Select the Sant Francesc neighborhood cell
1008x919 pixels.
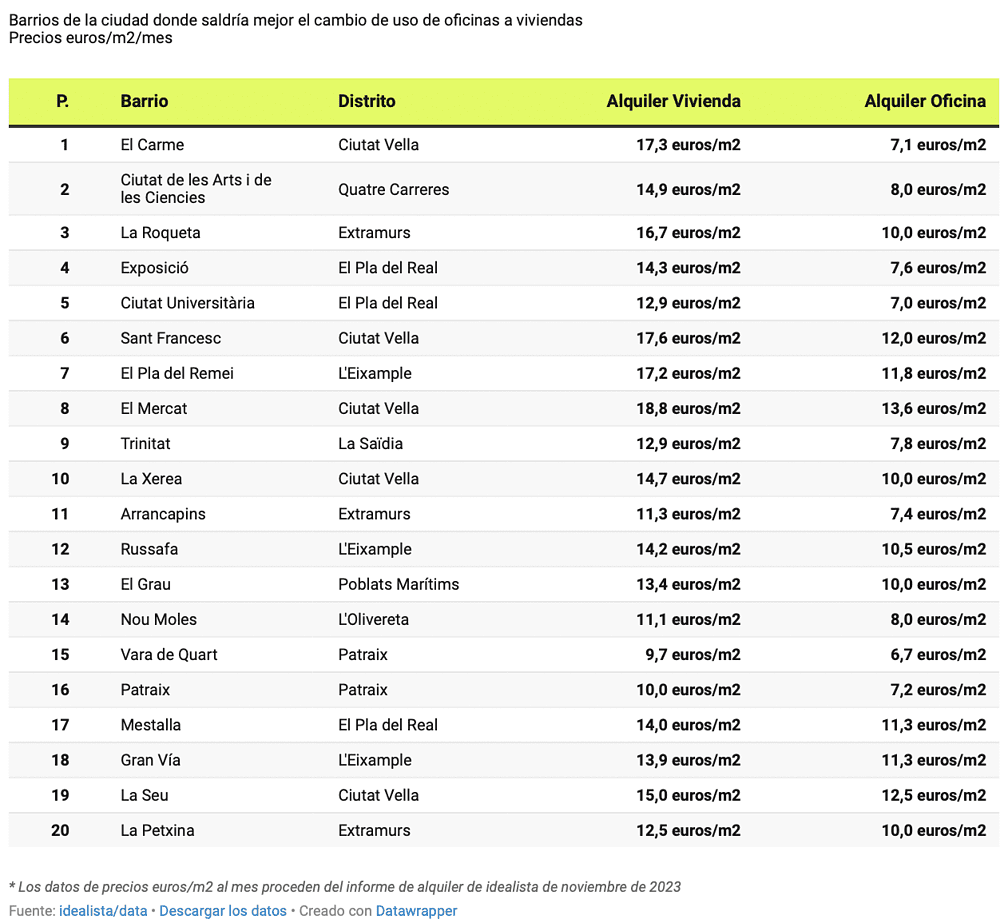(170, 338)
